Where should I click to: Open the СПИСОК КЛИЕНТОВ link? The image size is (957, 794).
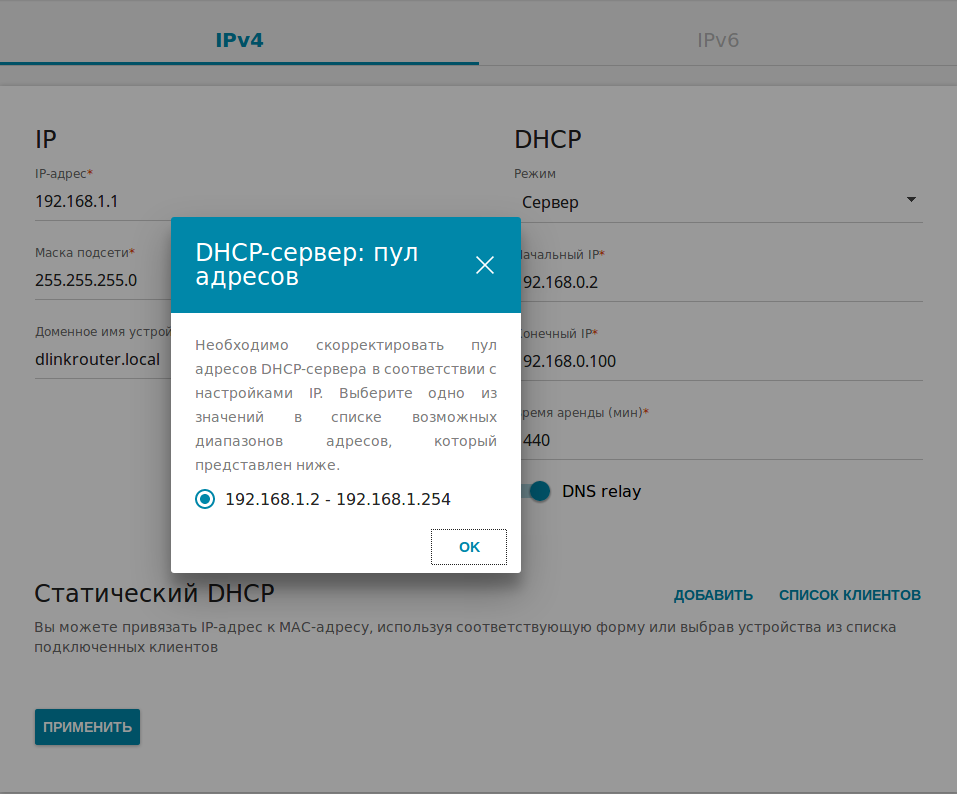pyautogui.click(x=849, y=595)
